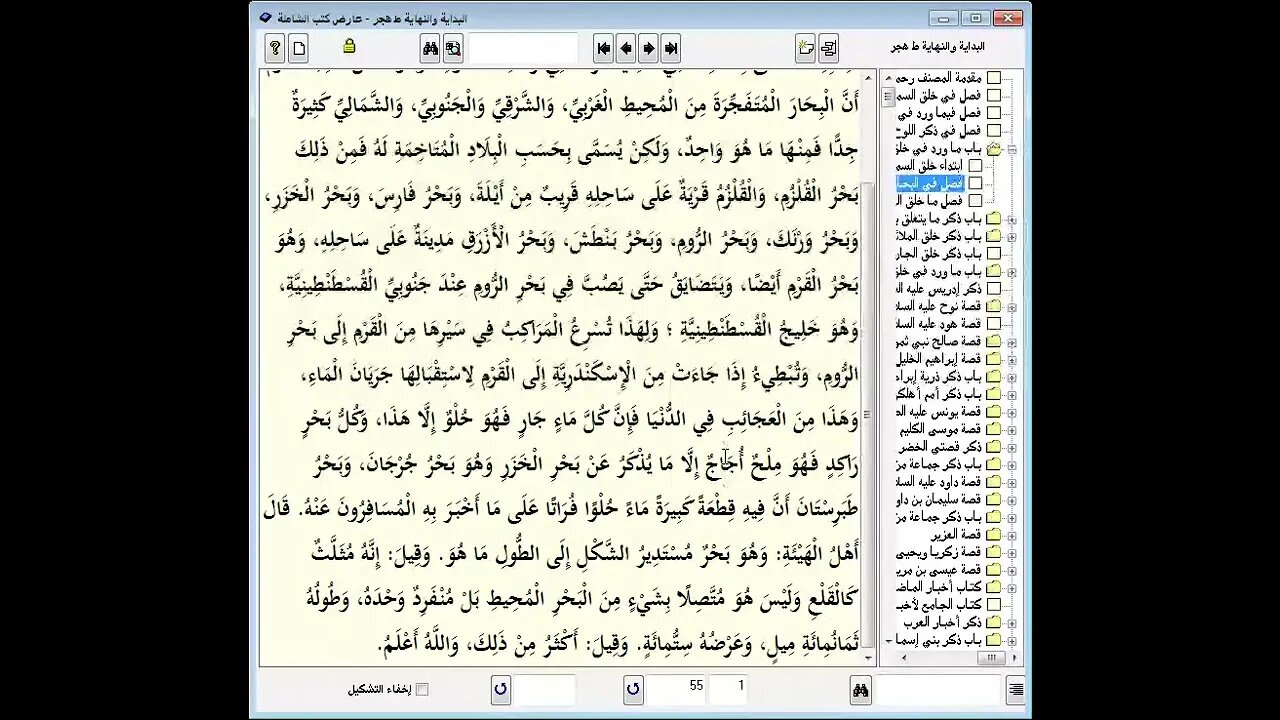Click bottom-right binoculars search icon
The height and width of the screenshot is (720, 1280).
[x=860, y=689]
